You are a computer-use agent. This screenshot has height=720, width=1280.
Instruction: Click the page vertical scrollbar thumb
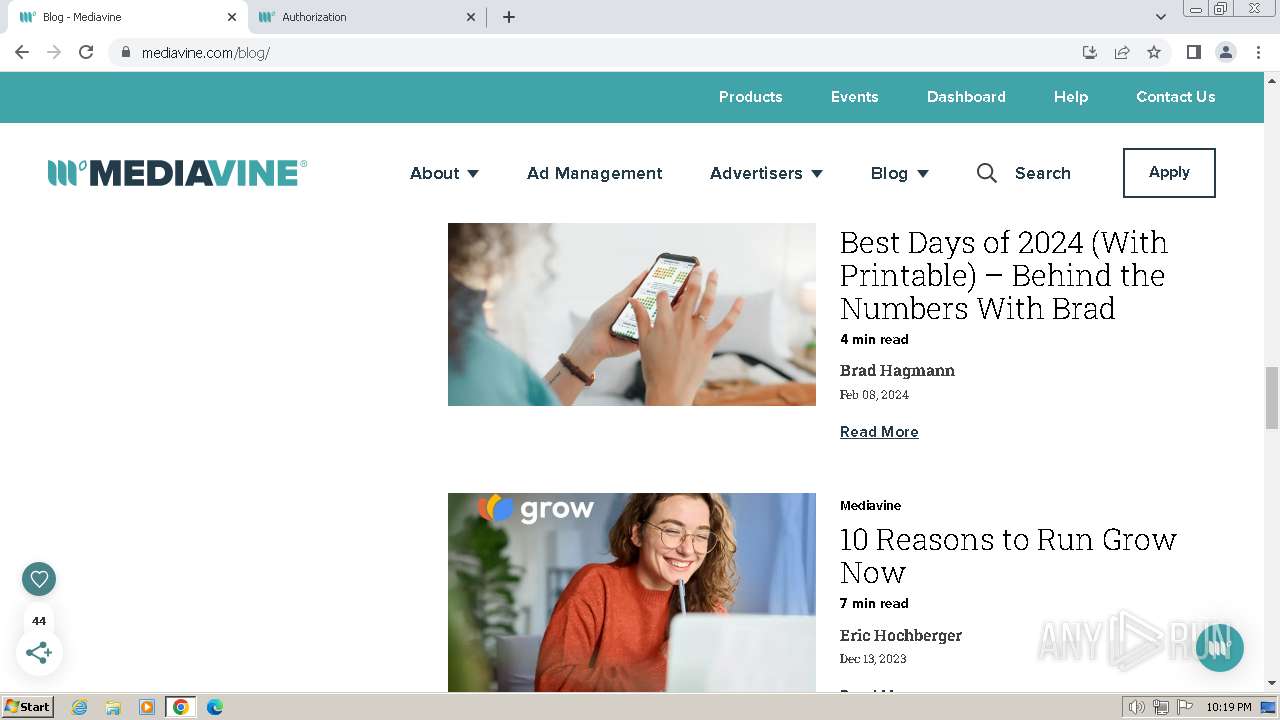coord(1272,397)
